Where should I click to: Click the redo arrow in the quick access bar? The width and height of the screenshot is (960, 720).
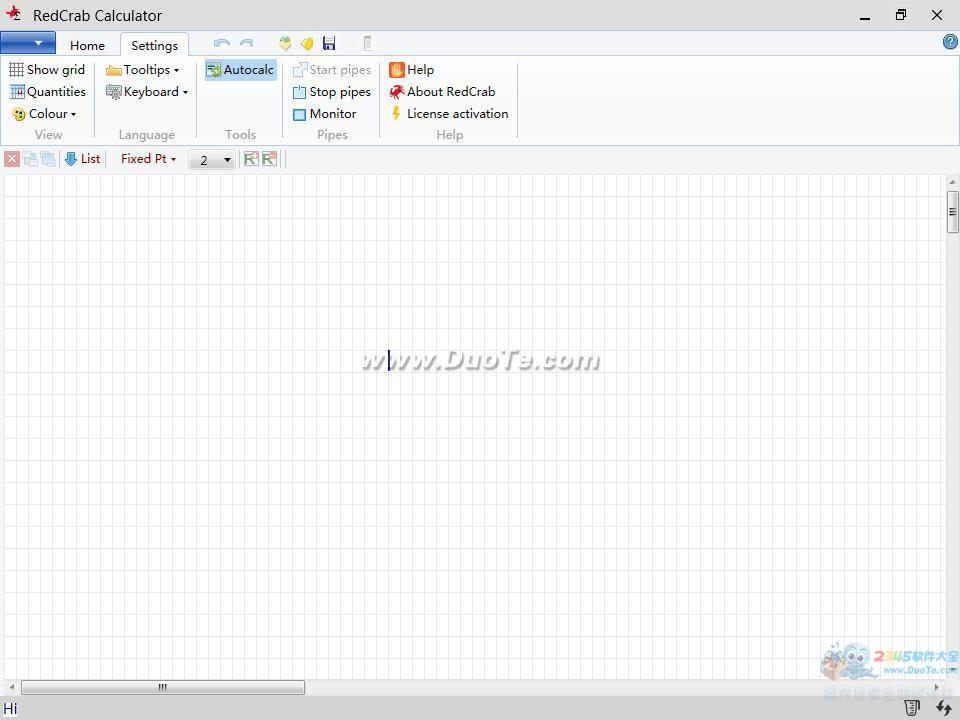click(247, 43)
